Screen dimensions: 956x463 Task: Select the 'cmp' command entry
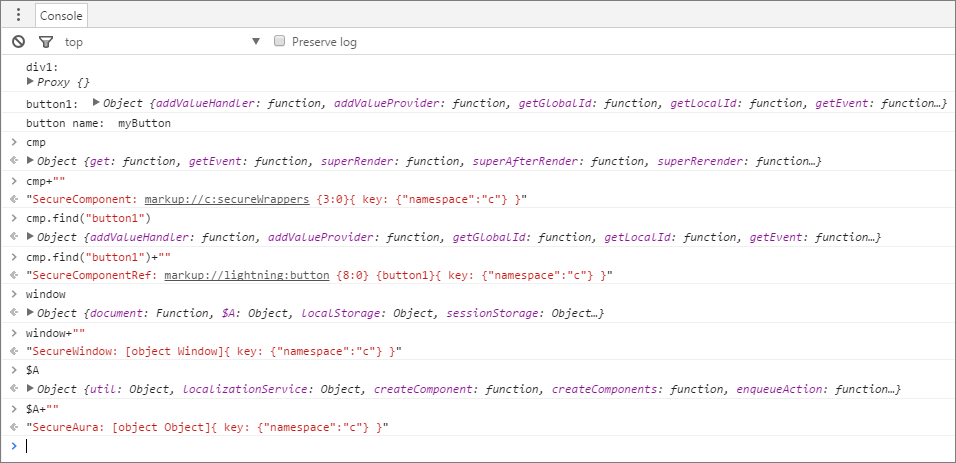[x=35, y=142]
